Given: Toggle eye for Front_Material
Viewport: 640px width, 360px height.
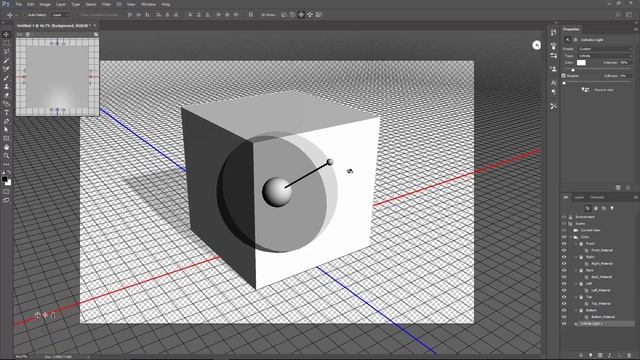Looking at the screenshot, I should [x=564, y=250].
